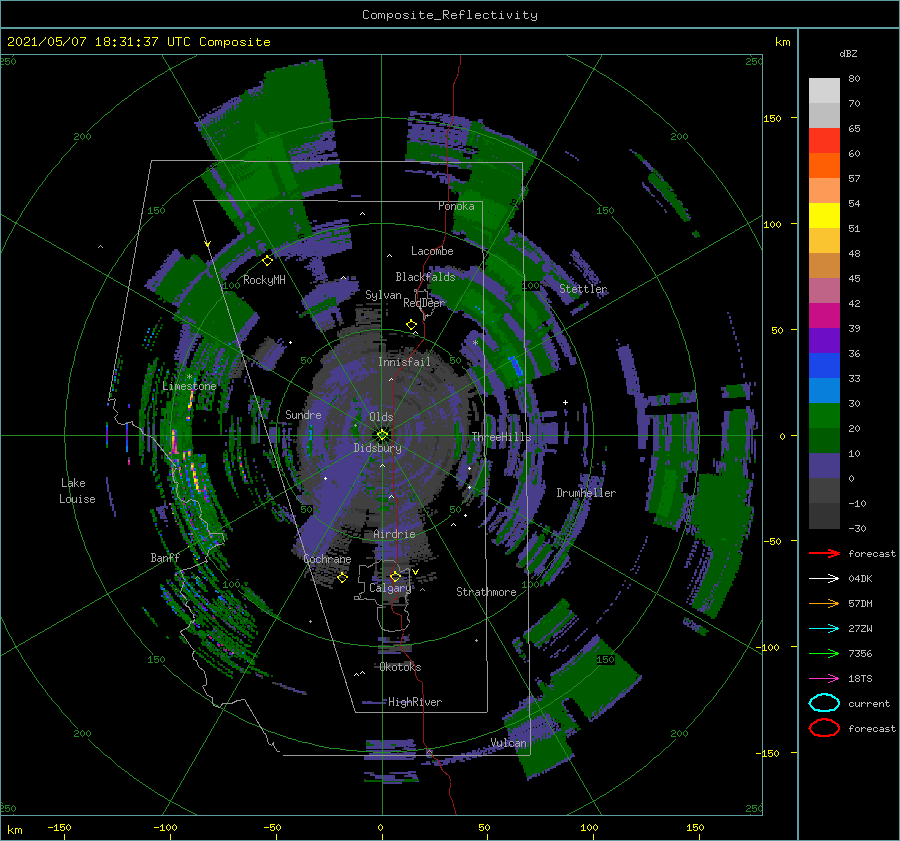Select the slate purple 0-10 dBZ swatch
The image size is (900, 841).
(x=824, y=466)
